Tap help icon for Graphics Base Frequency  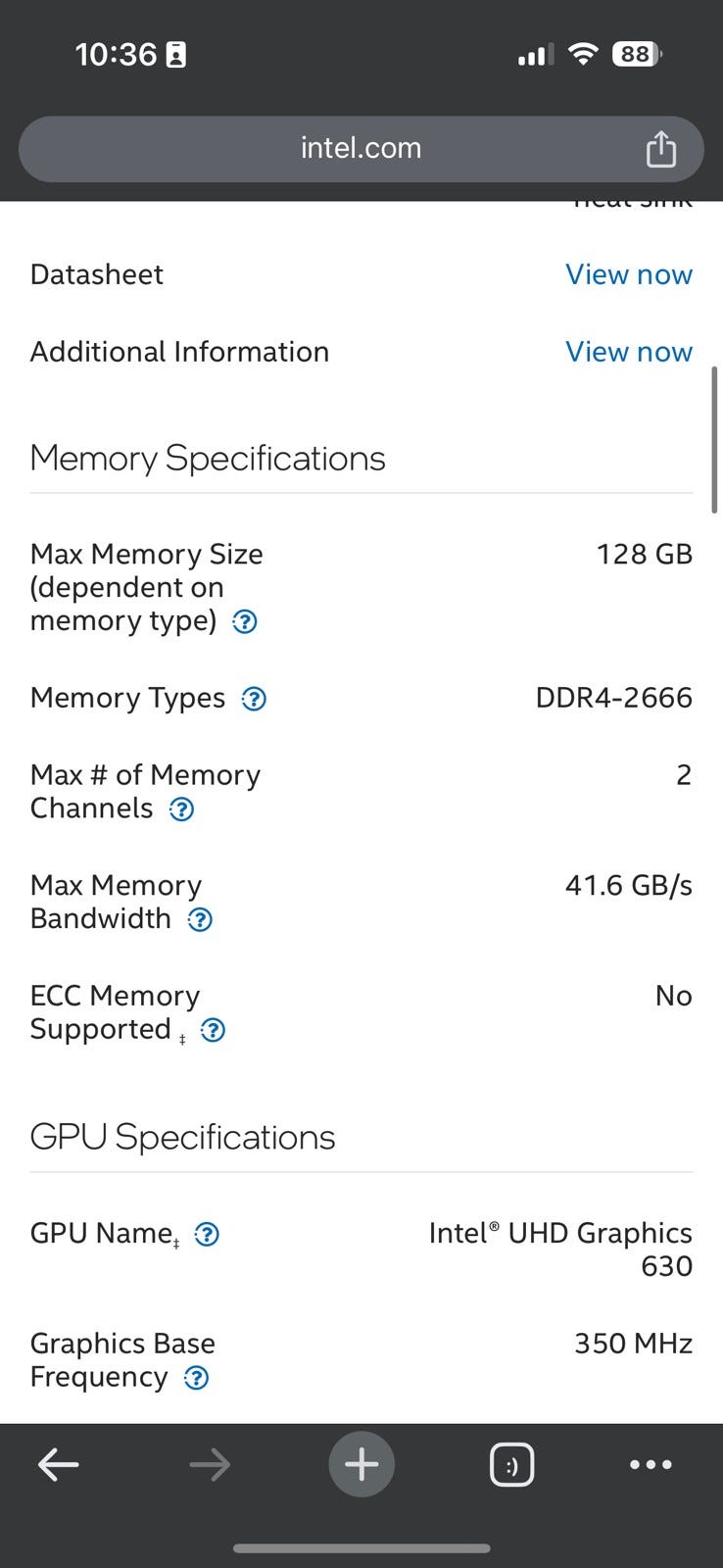(197, 1378)
